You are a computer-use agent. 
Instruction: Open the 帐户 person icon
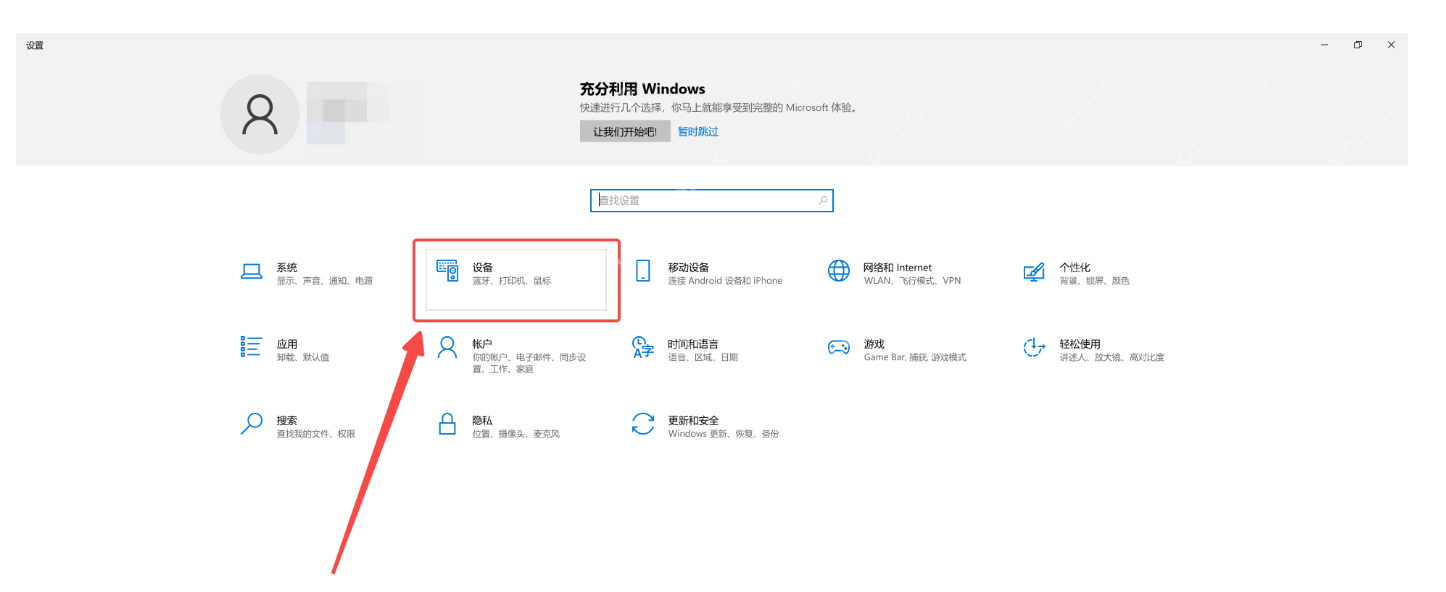pos(447,347)
